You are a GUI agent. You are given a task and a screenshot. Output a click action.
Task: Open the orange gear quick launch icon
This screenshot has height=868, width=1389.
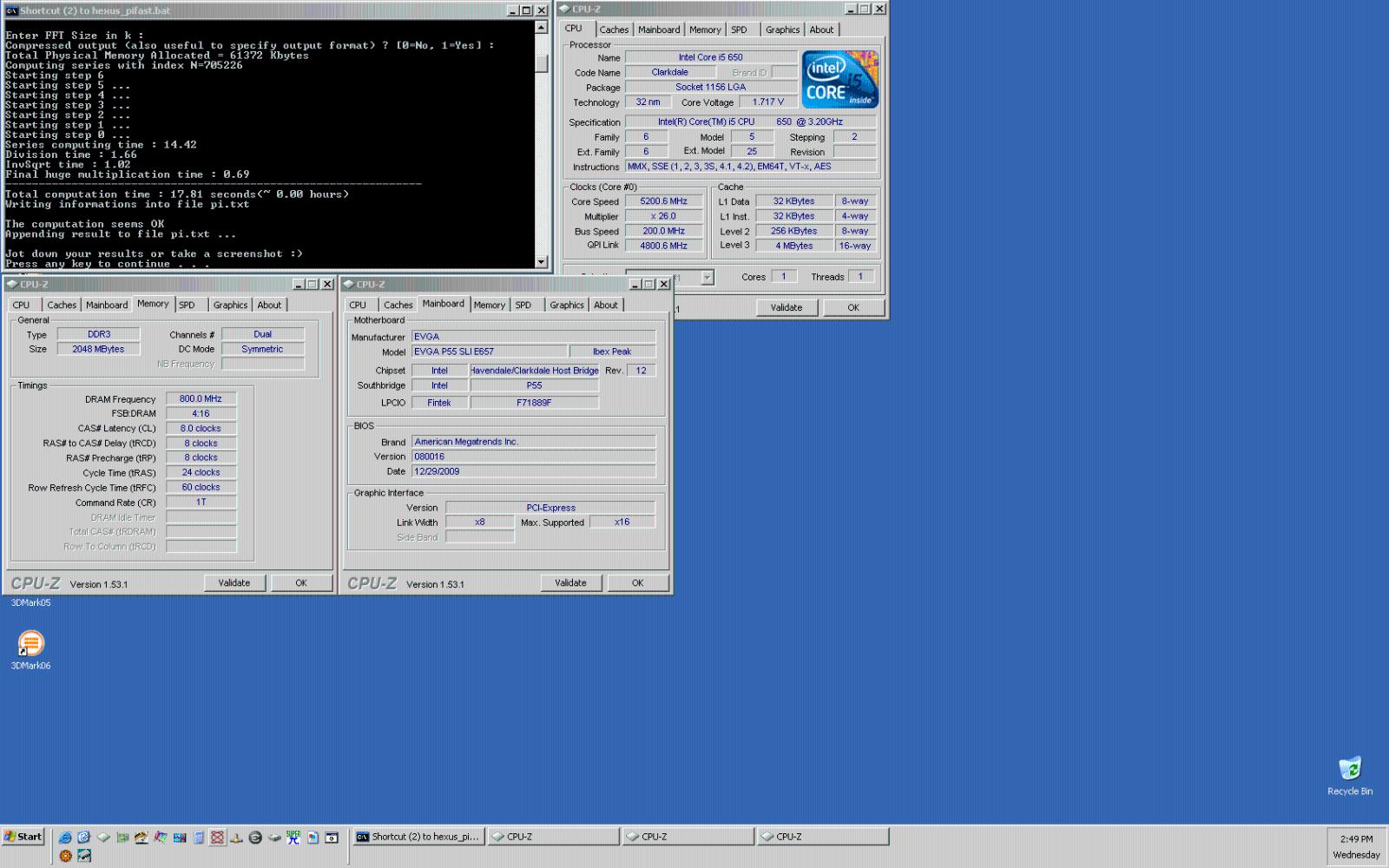coord(65,856)
